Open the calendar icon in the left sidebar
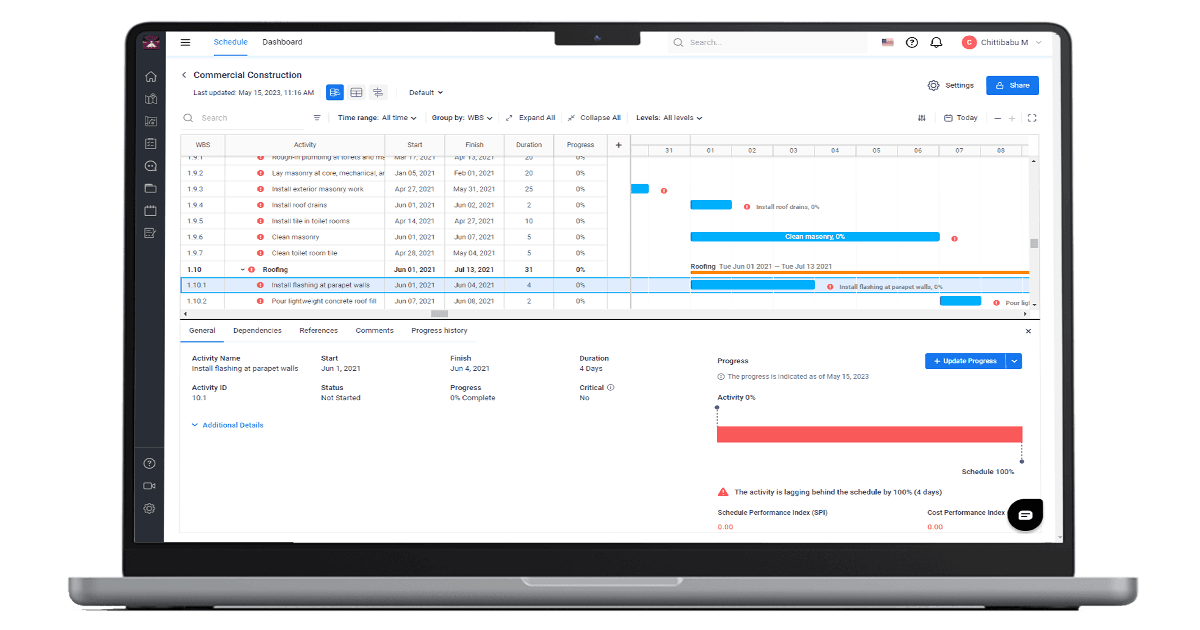Image resolution: width=1200 pixels, height=630 pixels. click(150, 210)
